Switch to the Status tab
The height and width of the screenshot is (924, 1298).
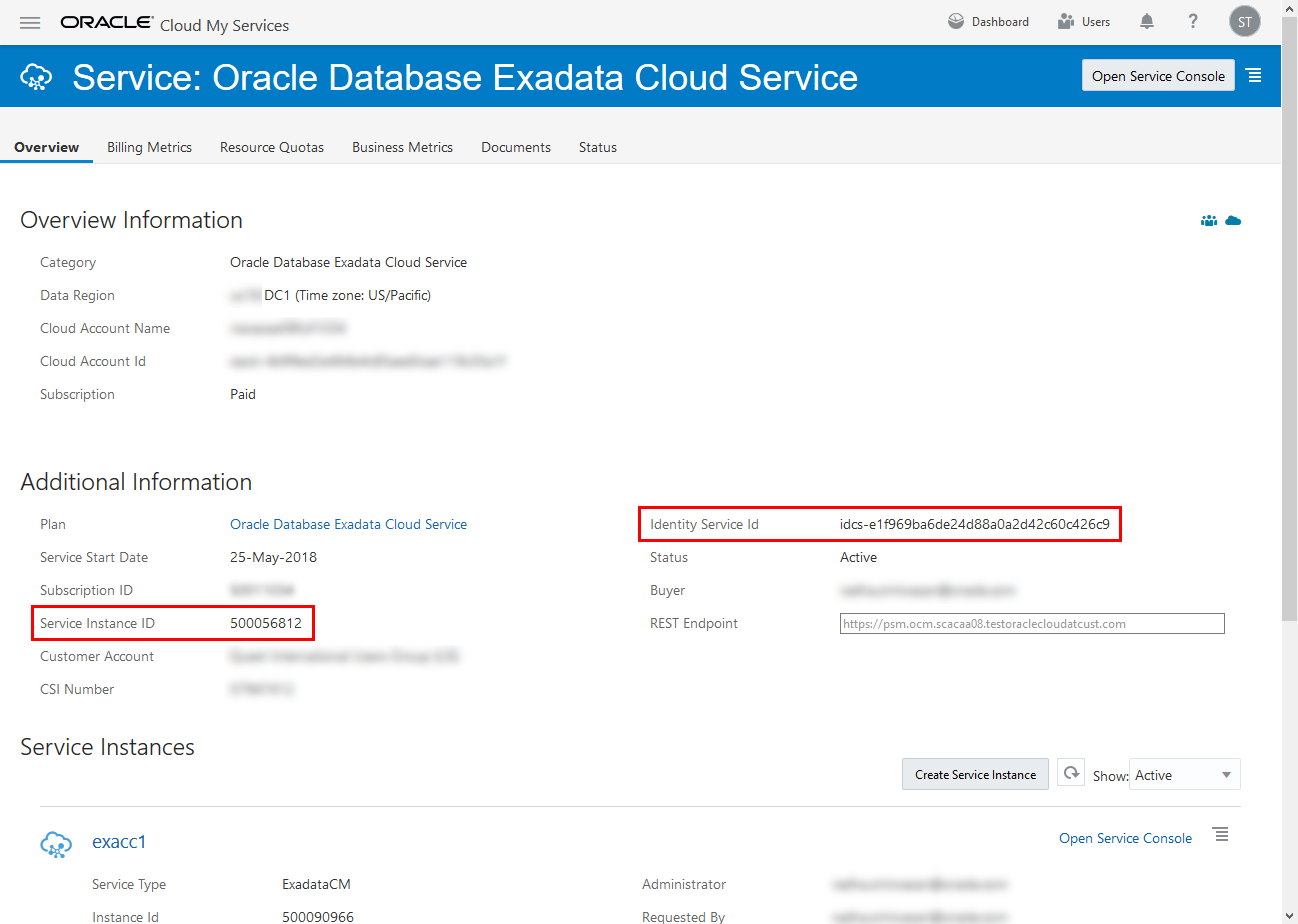(x=598, y=147)
